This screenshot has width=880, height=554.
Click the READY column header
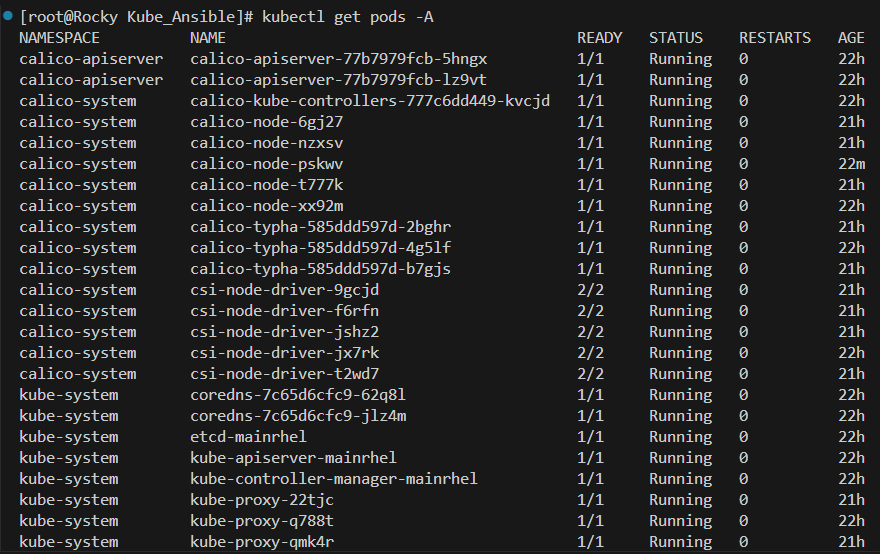[599, 38]
